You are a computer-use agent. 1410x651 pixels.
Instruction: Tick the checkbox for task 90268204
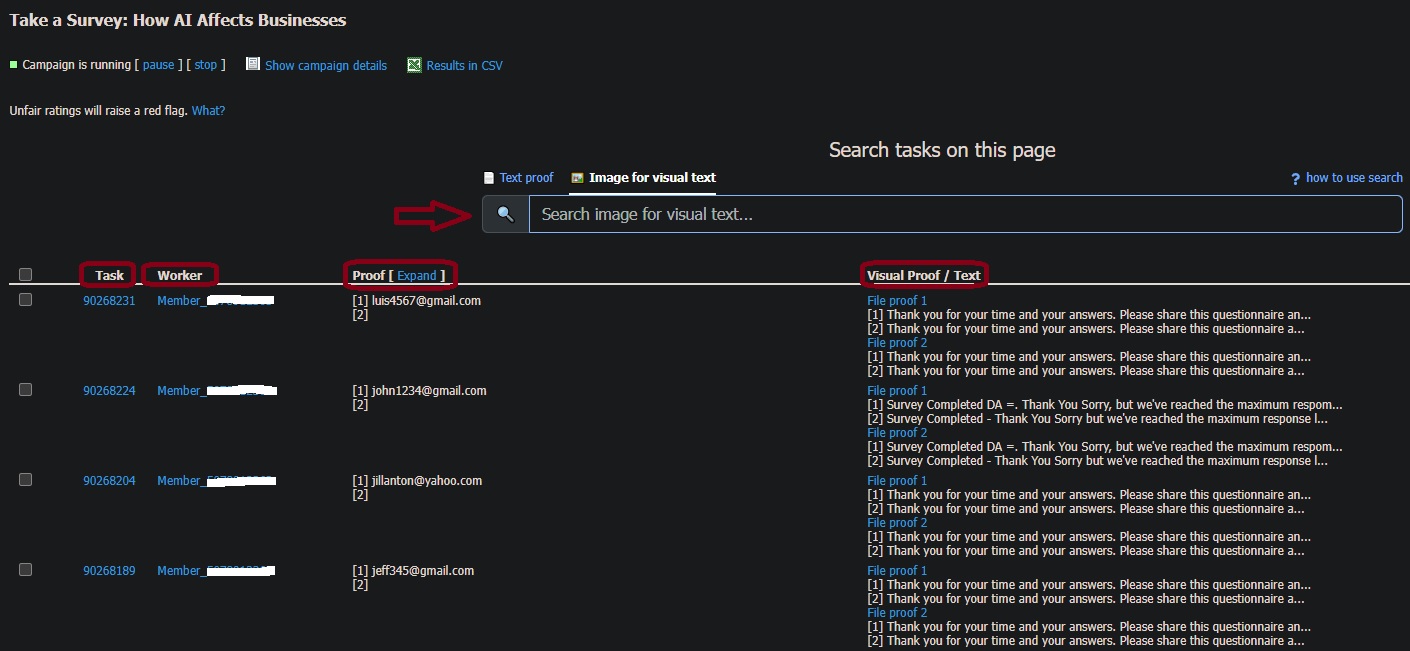[26, 480]
